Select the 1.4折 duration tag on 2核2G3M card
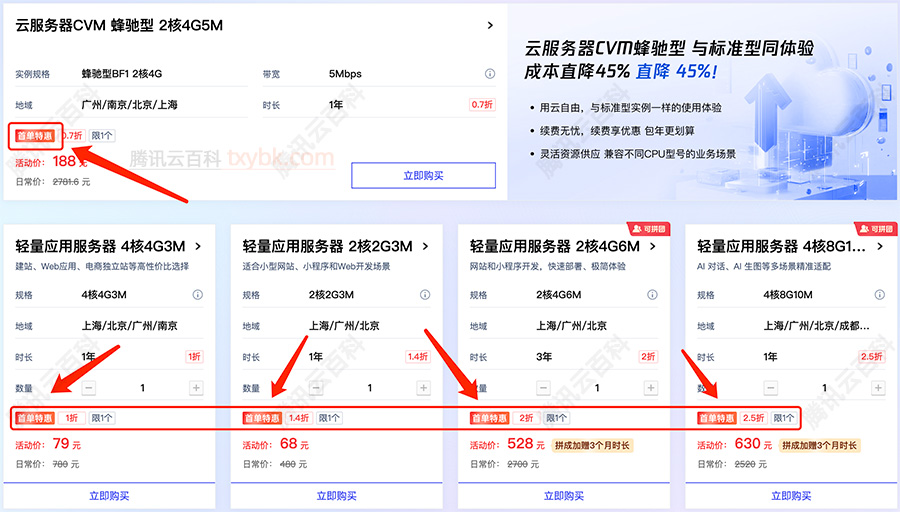 (x=418, y=356)
